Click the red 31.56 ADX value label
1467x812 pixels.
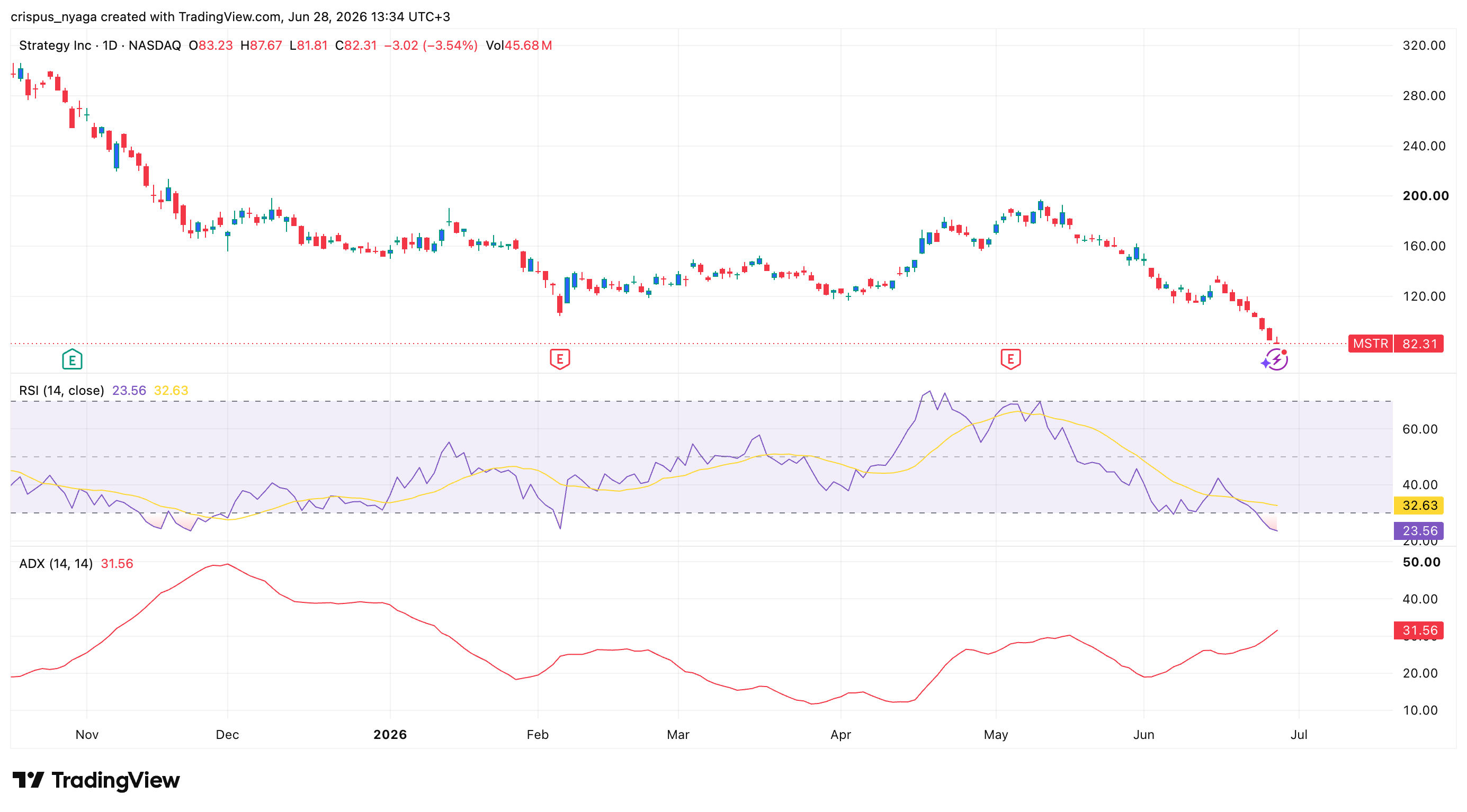point(1419,630)
